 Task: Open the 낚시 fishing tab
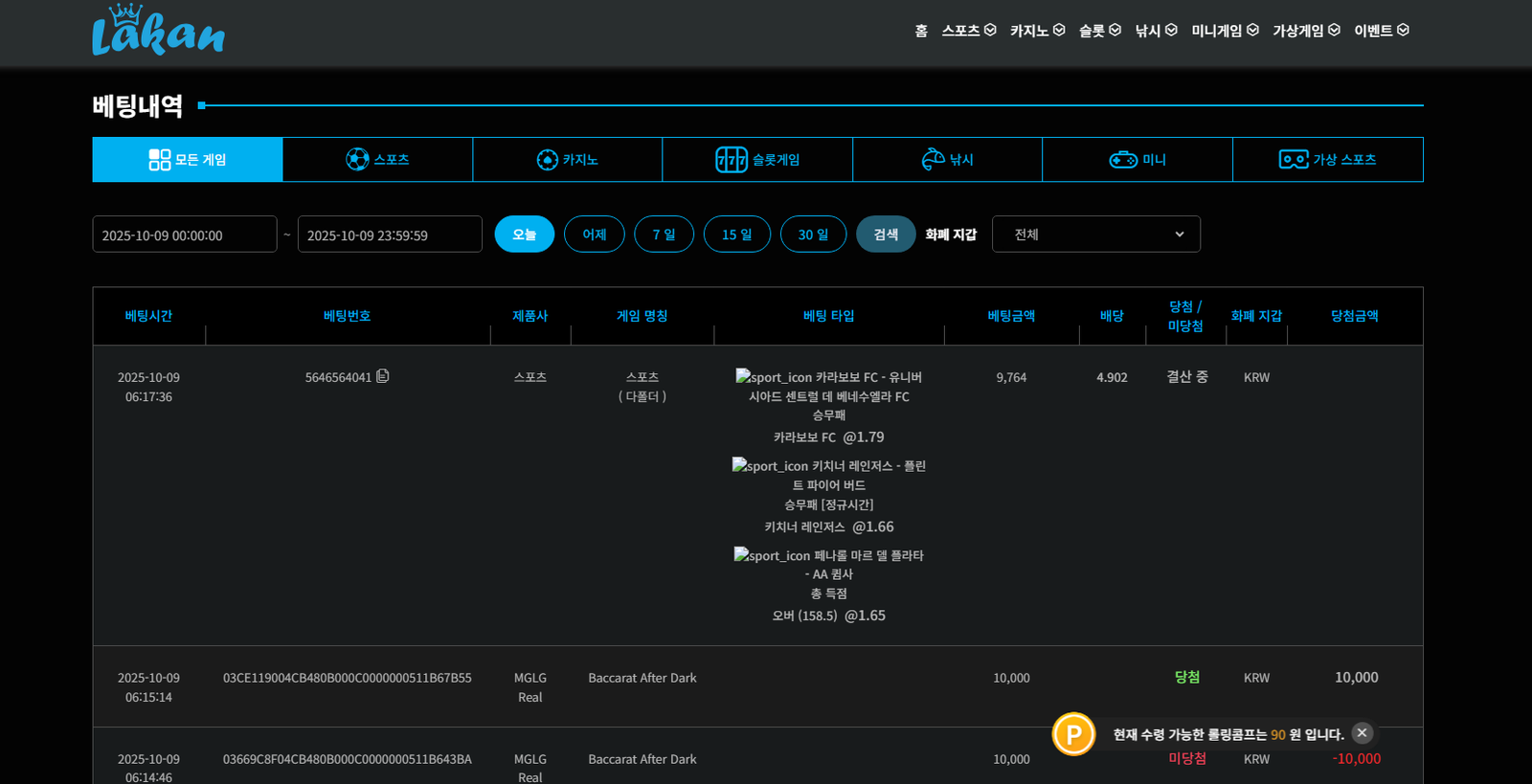947,160
